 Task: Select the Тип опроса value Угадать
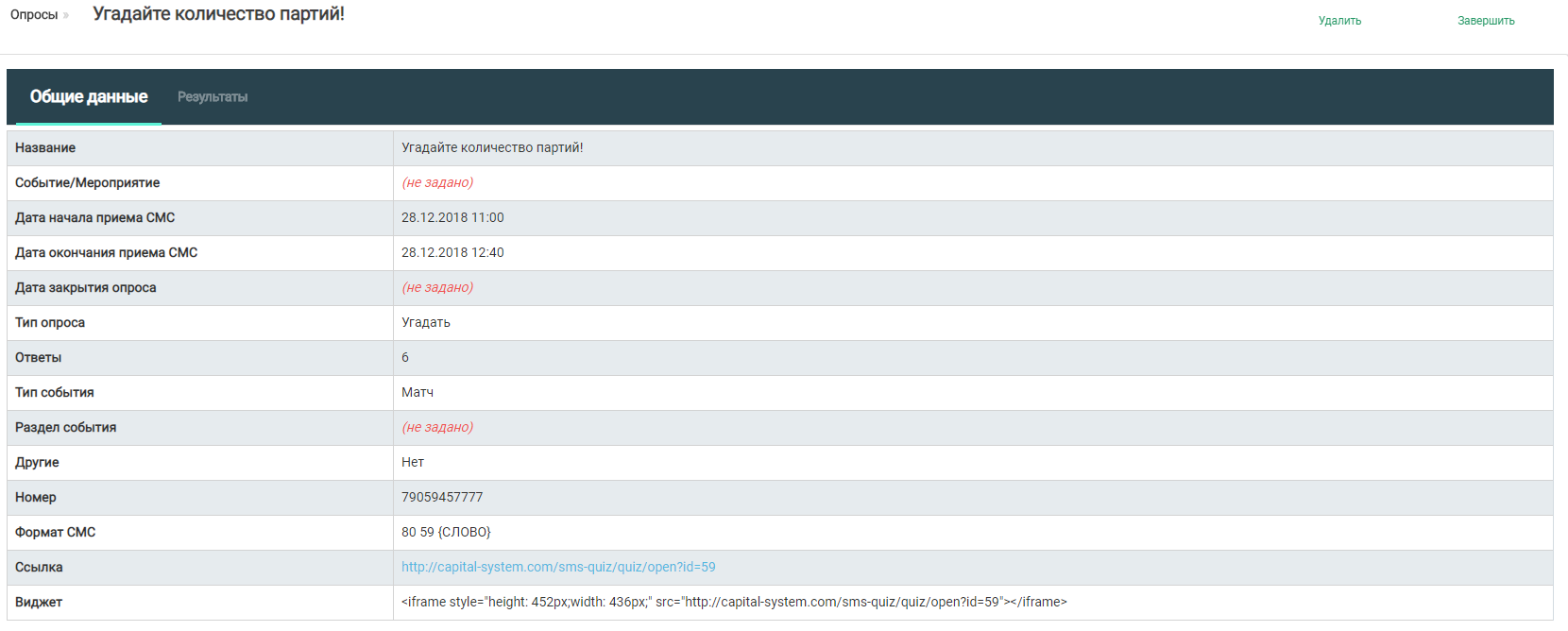pos(426,322)
